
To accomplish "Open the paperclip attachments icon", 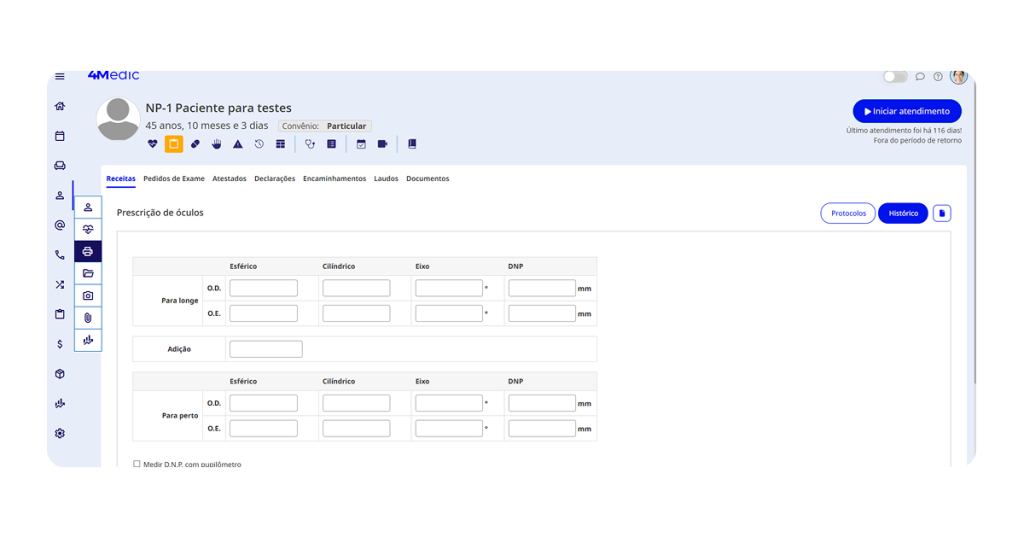I will (88, 318).
